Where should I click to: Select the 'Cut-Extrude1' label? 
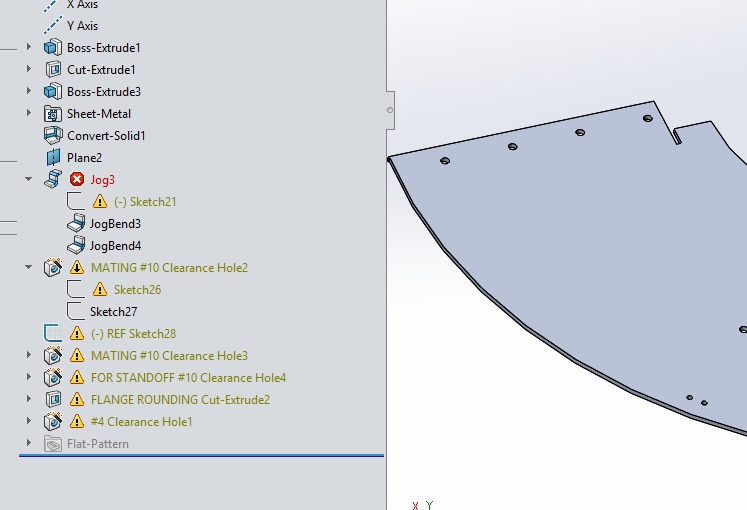pyautogui.click(x=101, y=70)
